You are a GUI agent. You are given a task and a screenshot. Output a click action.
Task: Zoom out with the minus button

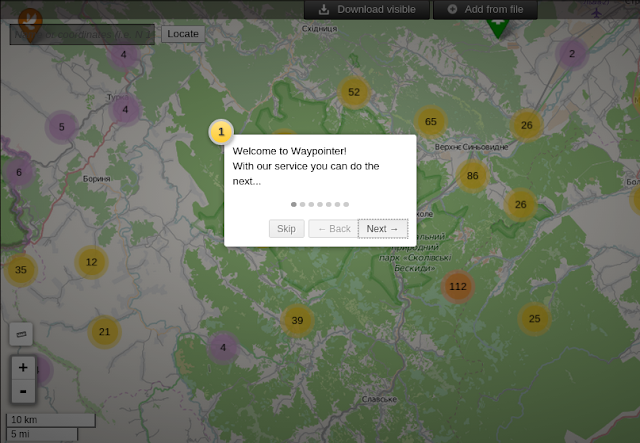[x=23, y=391]
